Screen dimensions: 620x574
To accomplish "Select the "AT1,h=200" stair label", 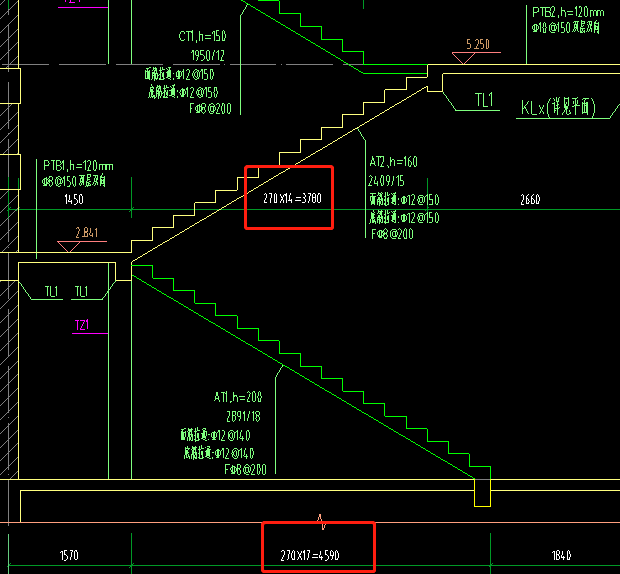I will (x=238, y=397).
